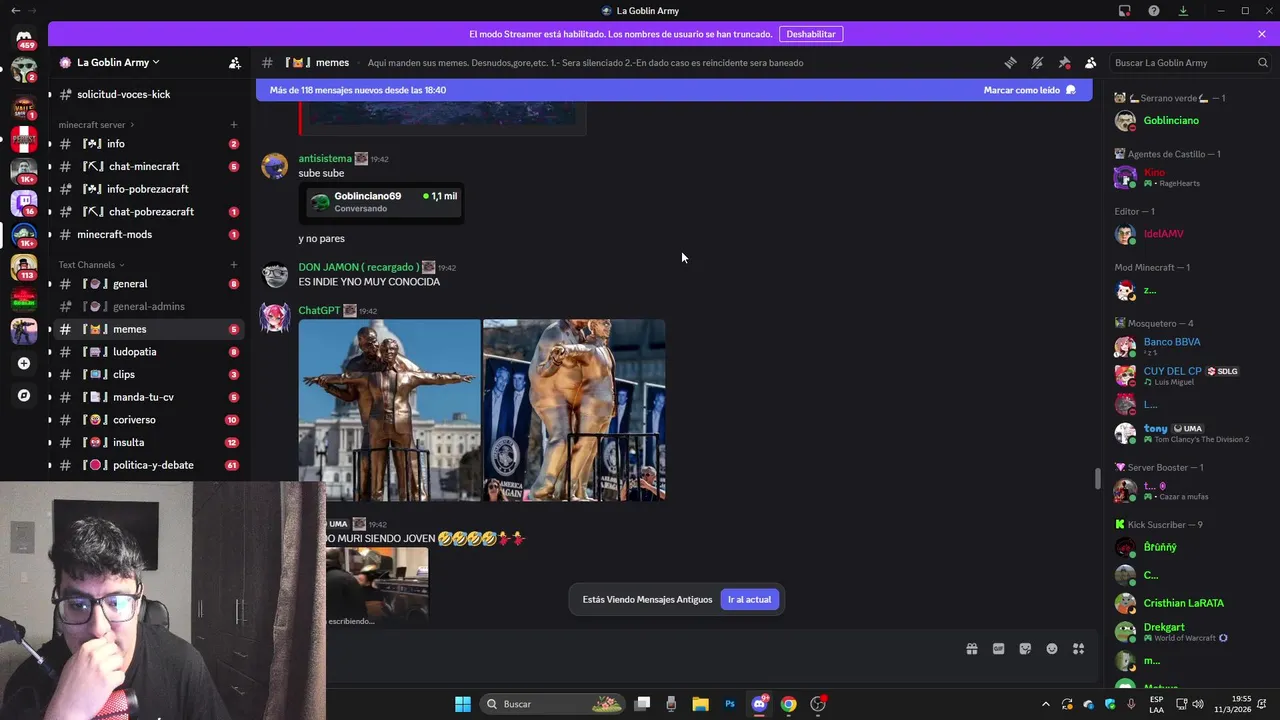Click the antisistema username

[325, 159]
